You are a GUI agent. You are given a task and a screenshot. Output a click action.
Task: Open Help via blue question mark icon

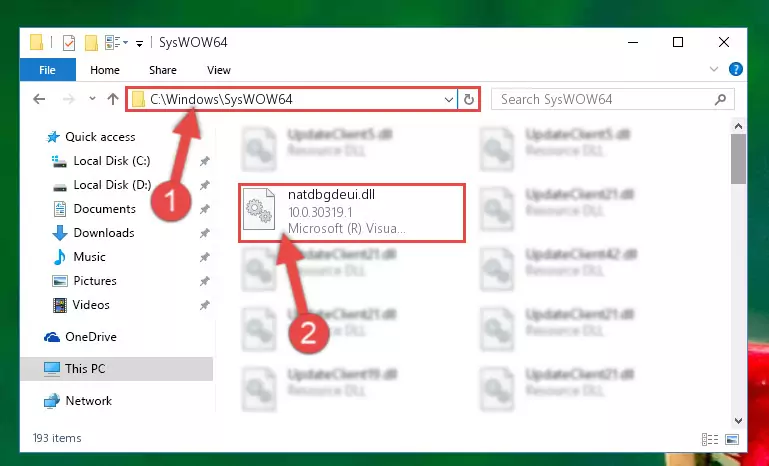pyautogui.click(x=736, y=69)
